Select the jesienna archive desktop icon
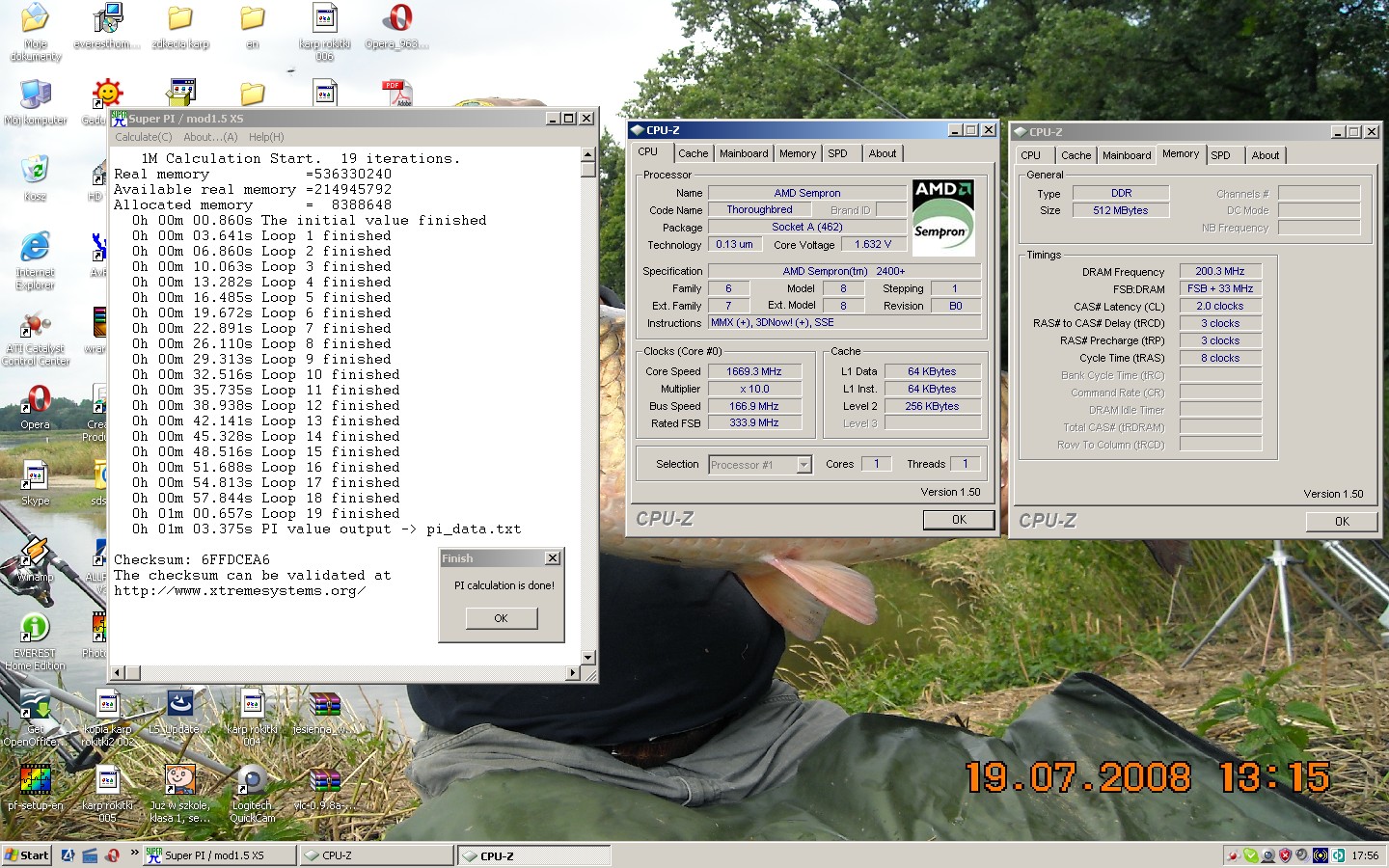This screenshot has width=1389, height=868. click(325, 712)
